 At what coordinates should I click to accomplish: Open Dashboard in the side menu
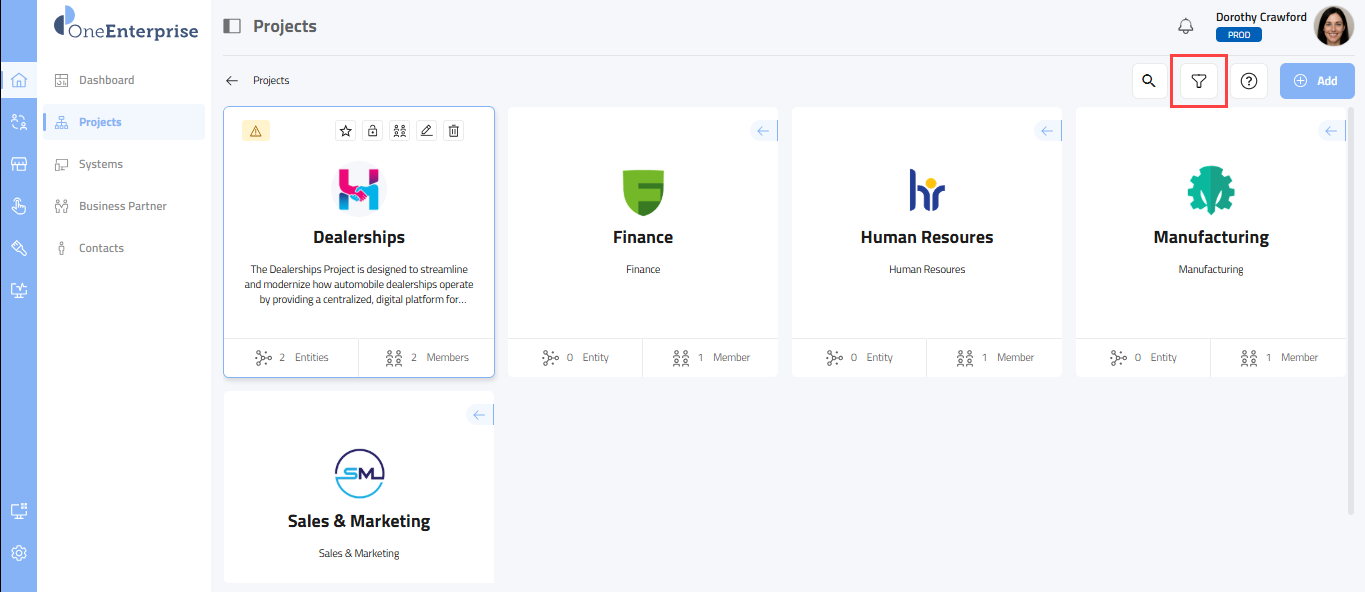pyautogui.click(x=106, y=80)
